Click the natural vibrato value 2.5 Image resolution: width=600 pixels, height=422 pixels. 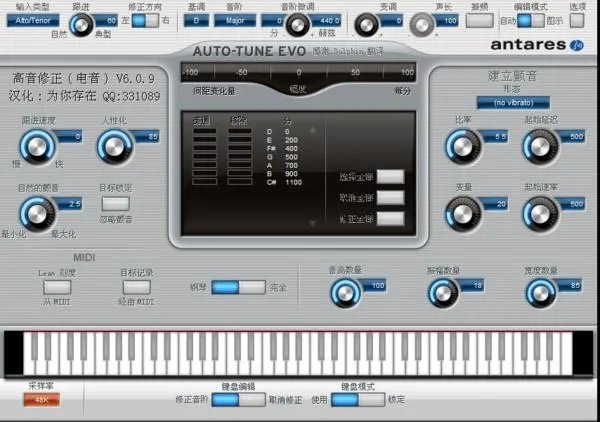click(x=69, y=204)
